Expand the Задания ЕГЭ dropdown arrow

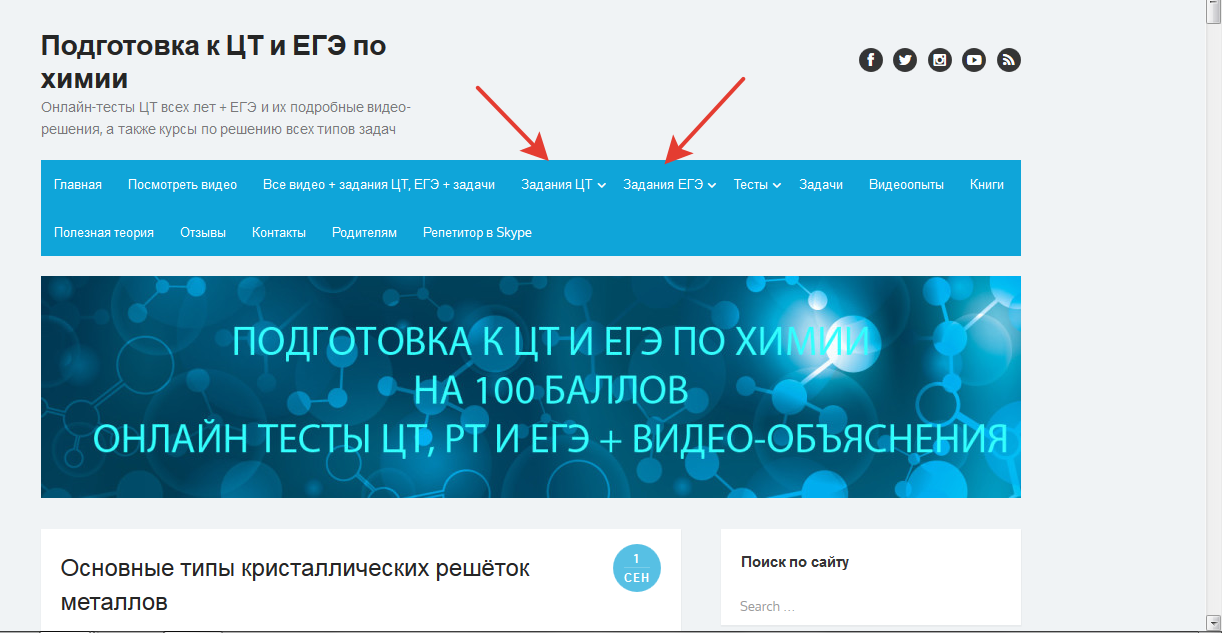(712, 185)
